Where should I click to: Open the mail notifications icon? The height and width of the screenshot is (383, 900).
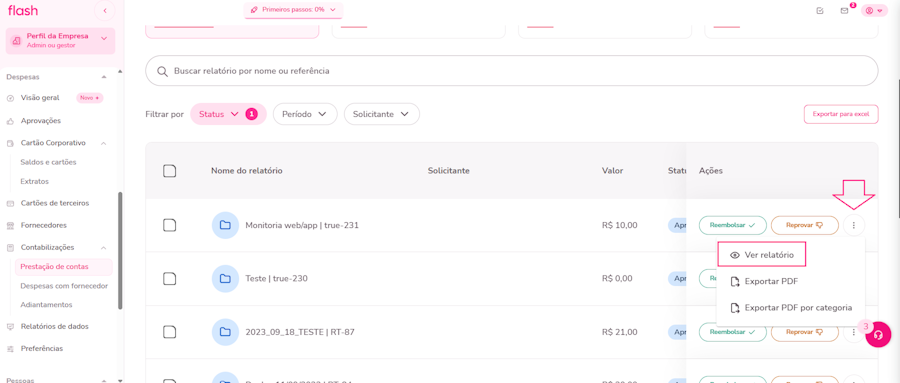(844, 10)
